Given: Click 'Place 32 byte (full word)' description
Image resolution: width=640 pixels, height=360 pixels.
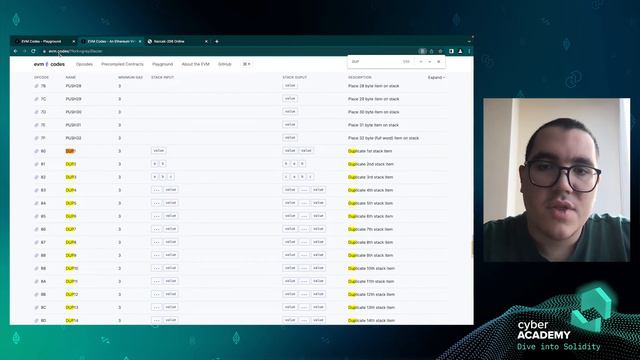Looking at the screenshot, I should 384,138.
